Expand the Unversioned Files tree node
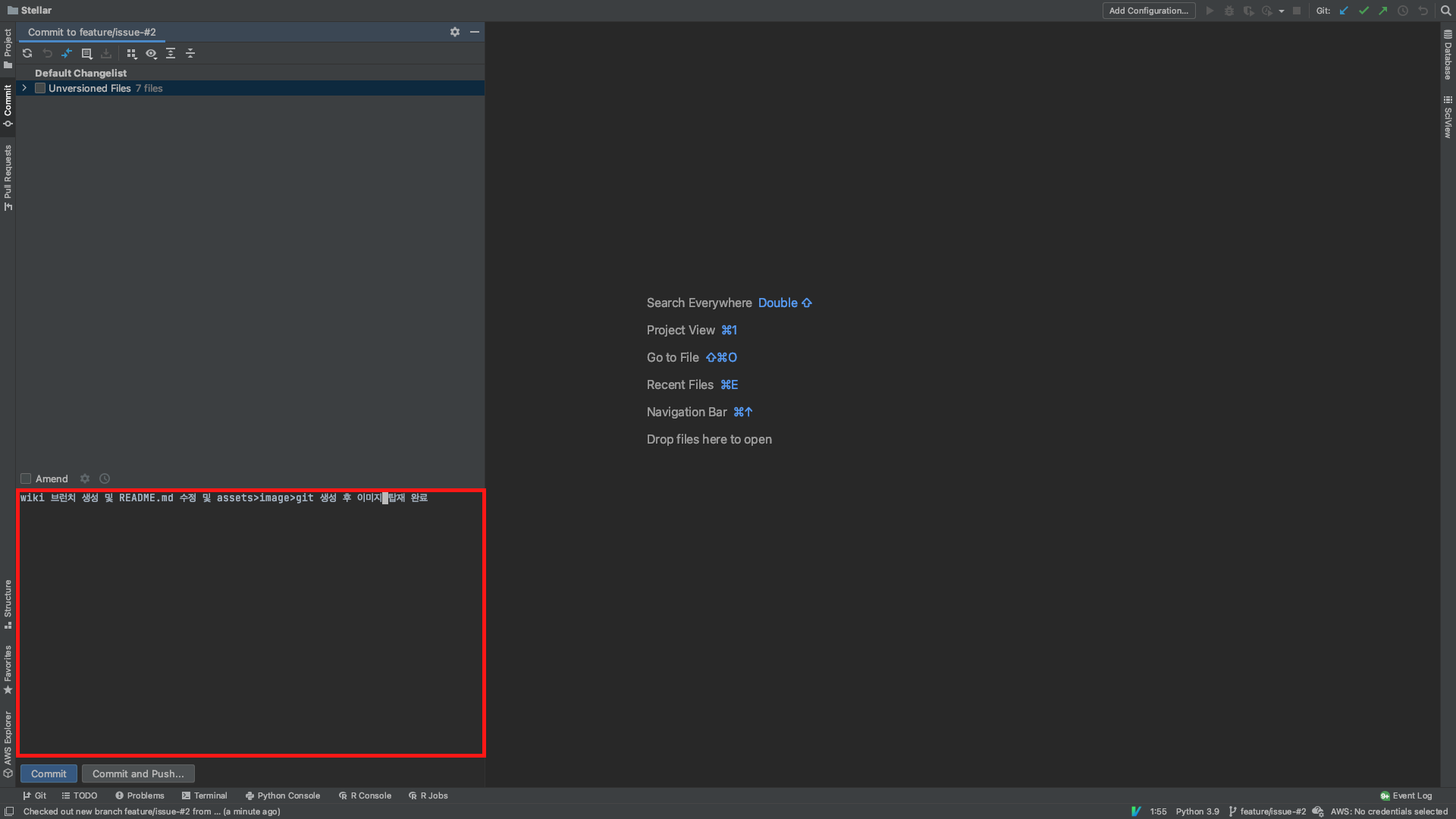The image size is (1456, 819). click(24, 89)
